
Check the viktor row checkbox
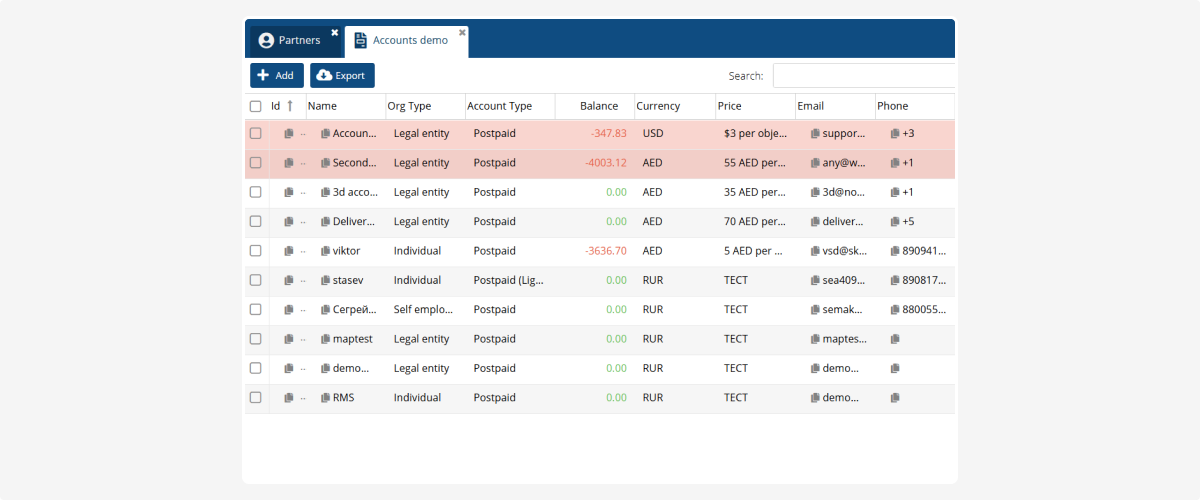tap(256, 251)
